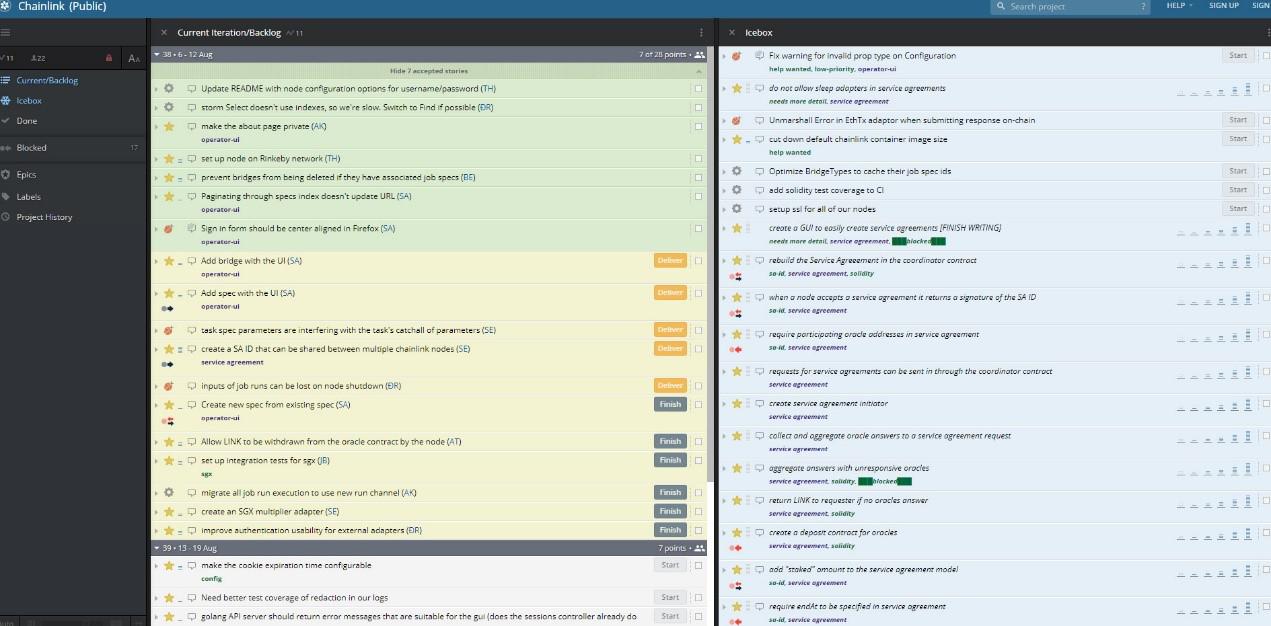Click gear icon on 'migrate all job run' story

[x=169, y=492]
